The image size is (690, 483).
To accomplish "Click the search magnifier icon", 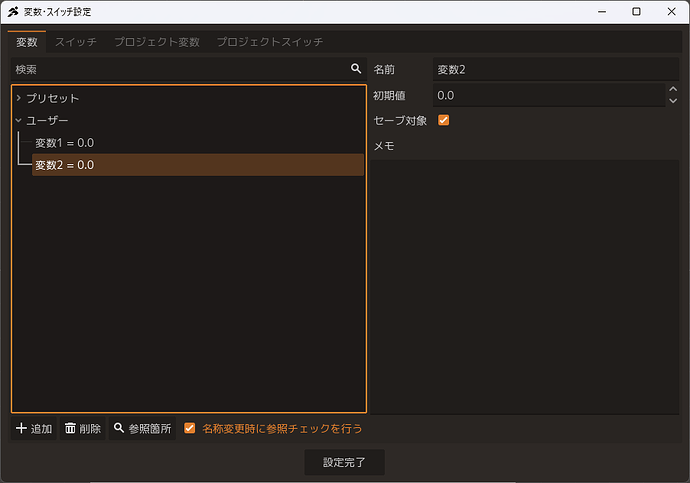I will click(356, 69).
